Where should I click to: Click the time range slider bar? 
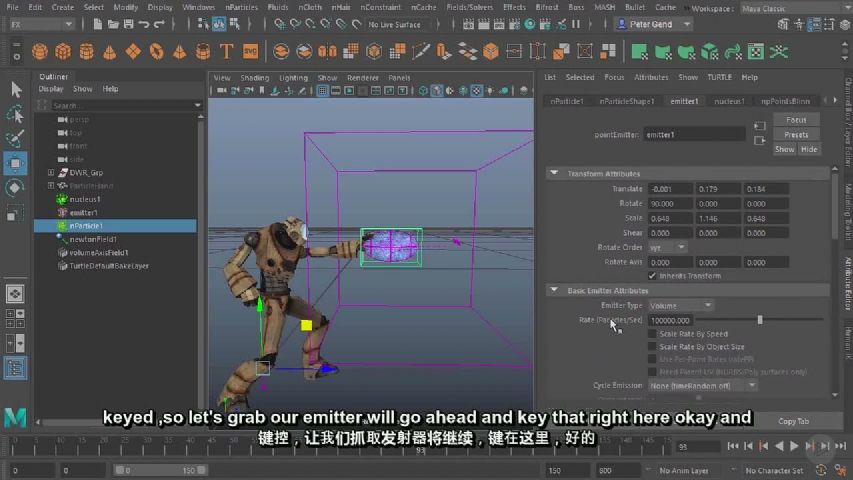click(160, 470)
